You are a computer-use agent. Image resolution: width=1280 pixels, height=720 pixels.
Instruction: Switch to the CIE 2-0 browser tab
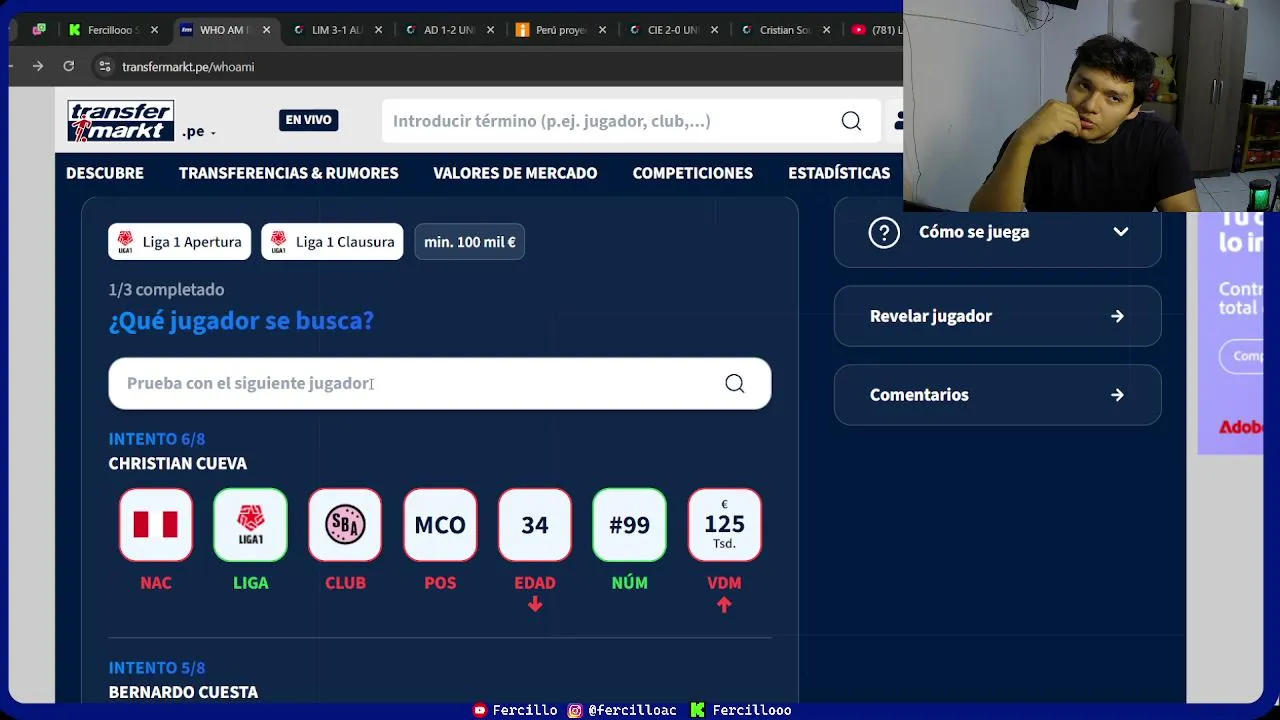(x=672, y=30)
